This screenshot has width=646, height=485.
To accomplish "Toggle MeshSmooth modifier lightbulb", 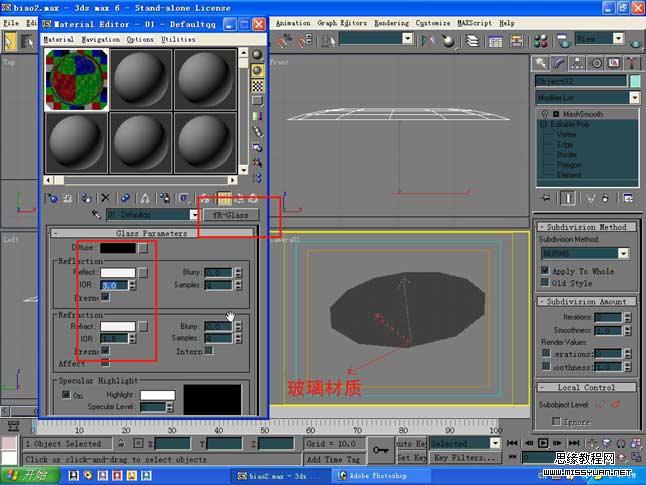I will tap(545, 114).
